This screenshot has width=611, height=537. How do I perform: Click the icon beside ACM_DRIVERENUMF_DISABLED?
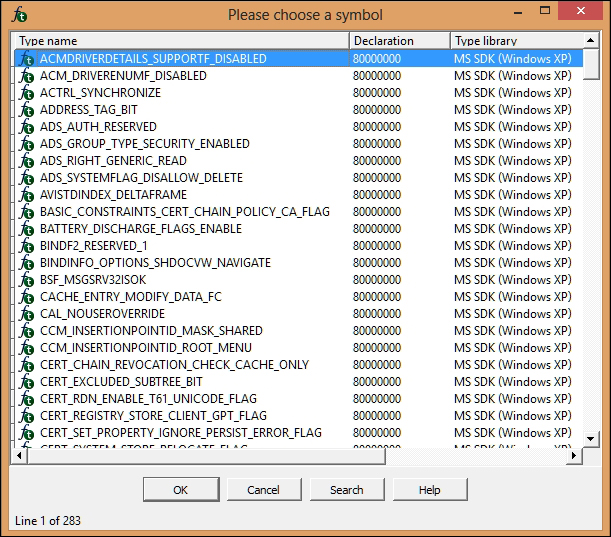[27, 76]
